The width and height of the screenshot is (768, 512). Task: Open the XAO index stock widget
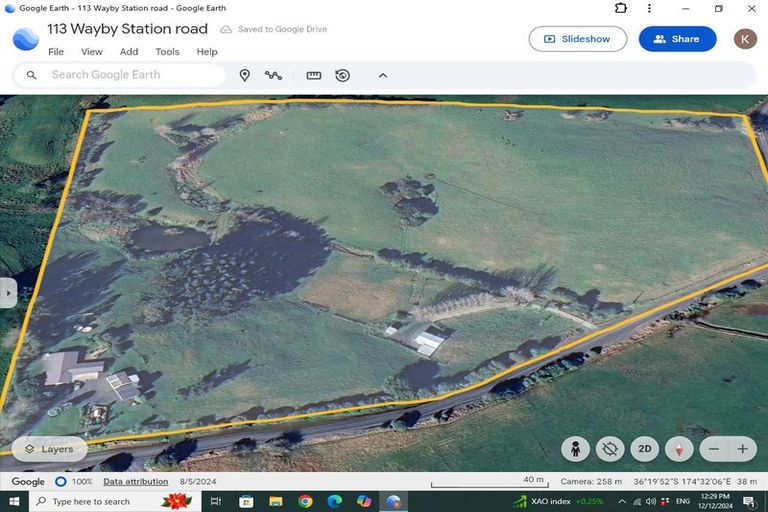558,502
